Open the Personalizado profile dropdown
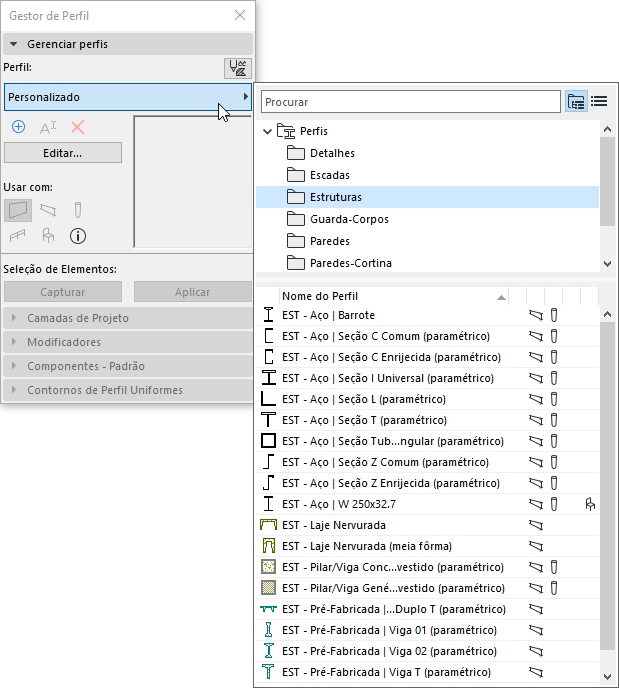This screenshot has width=619, height=688. pos(128,97)
